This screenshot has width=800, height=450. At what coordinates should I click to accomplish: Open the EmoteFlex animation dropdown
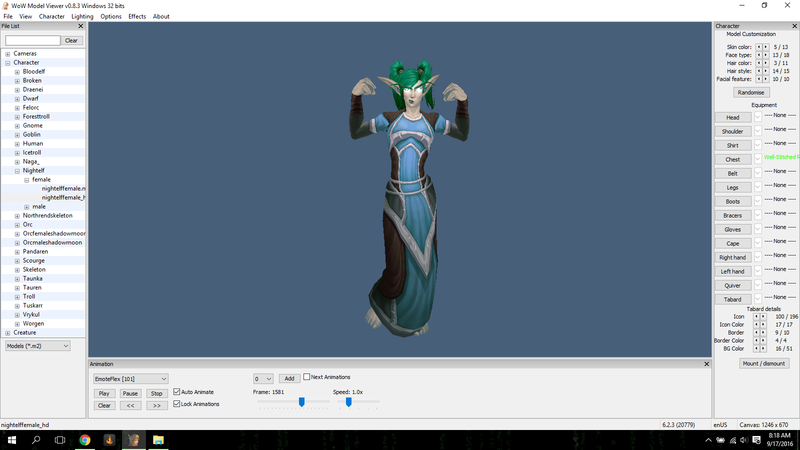click(131, 379)
